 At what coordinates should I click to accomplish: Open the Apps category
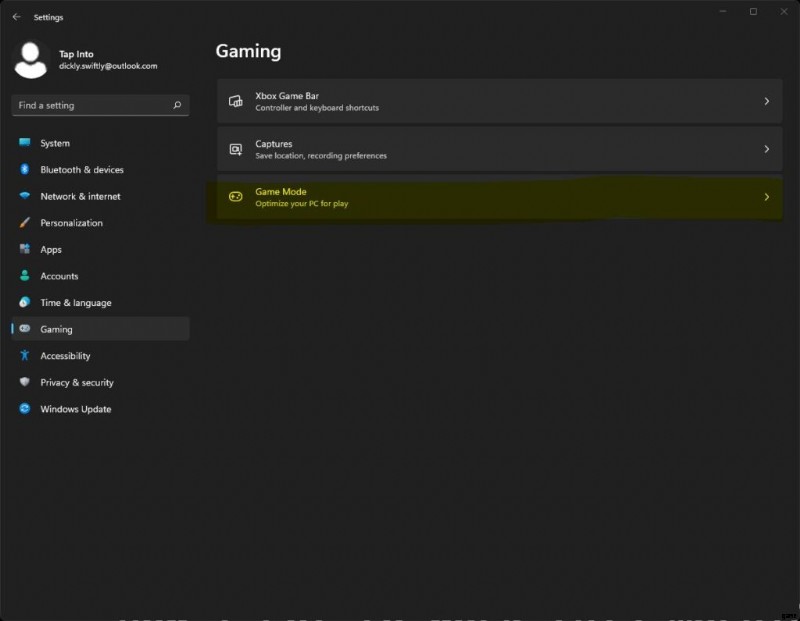coord(101,249)
